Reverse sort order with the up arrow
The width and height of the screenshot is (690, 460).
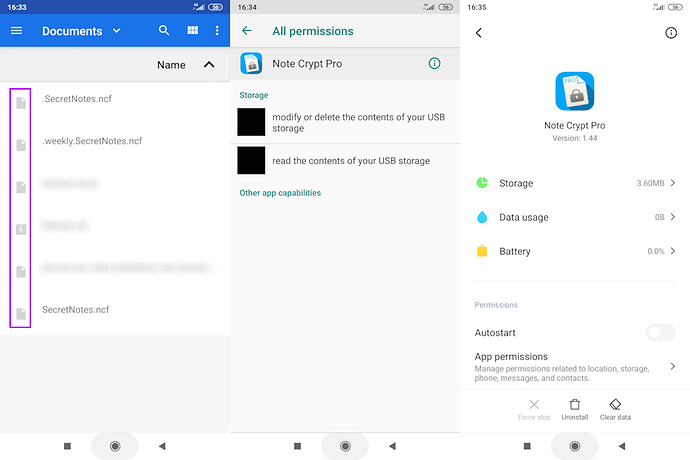click(x=209, y=65)
